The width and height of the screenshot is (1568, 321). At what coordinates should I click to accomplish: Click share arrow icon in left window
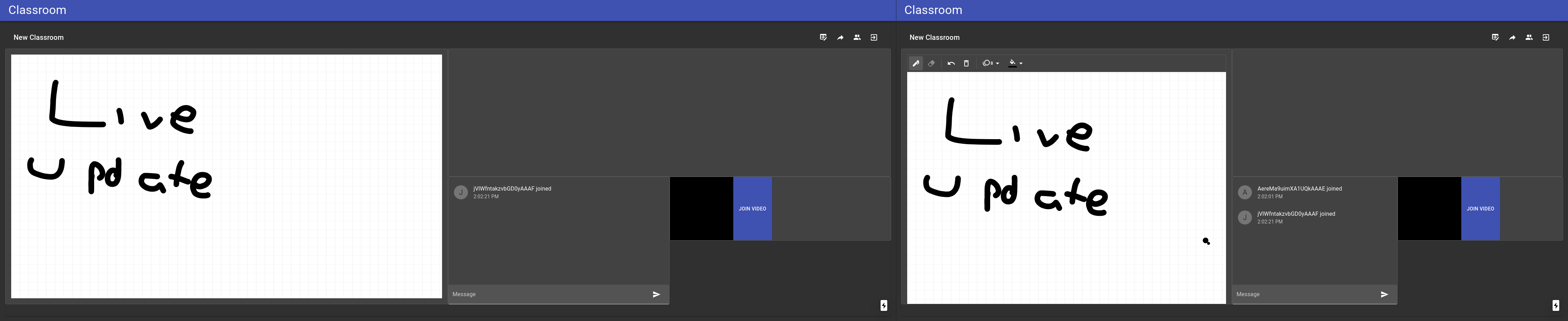tap(840, 38)
